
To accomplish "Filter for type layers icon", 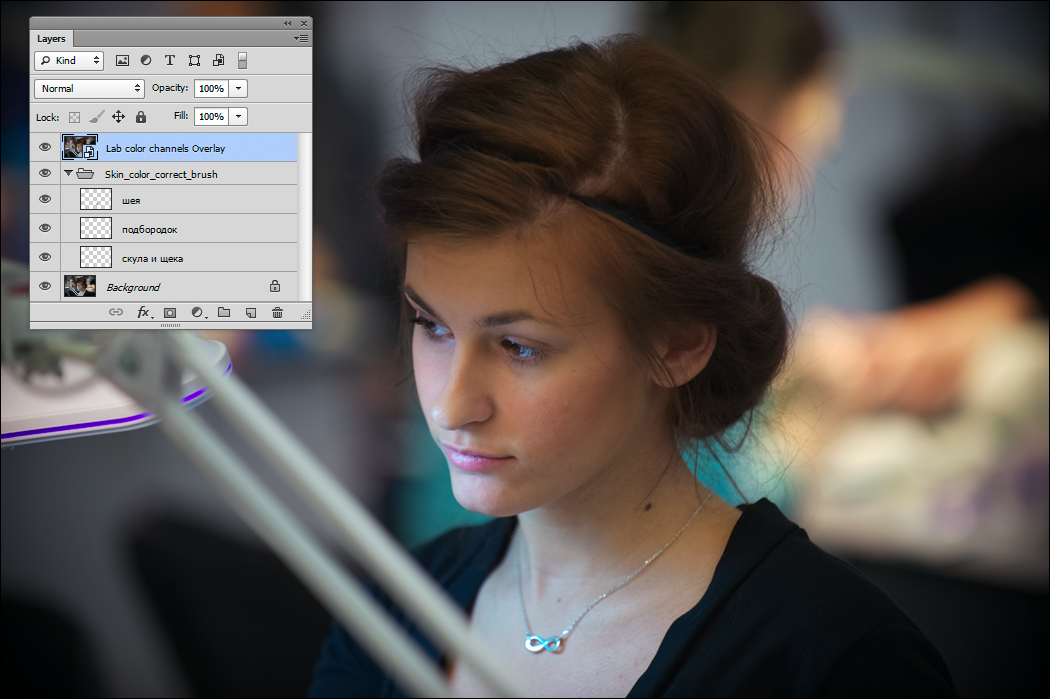I will [170, 60].
